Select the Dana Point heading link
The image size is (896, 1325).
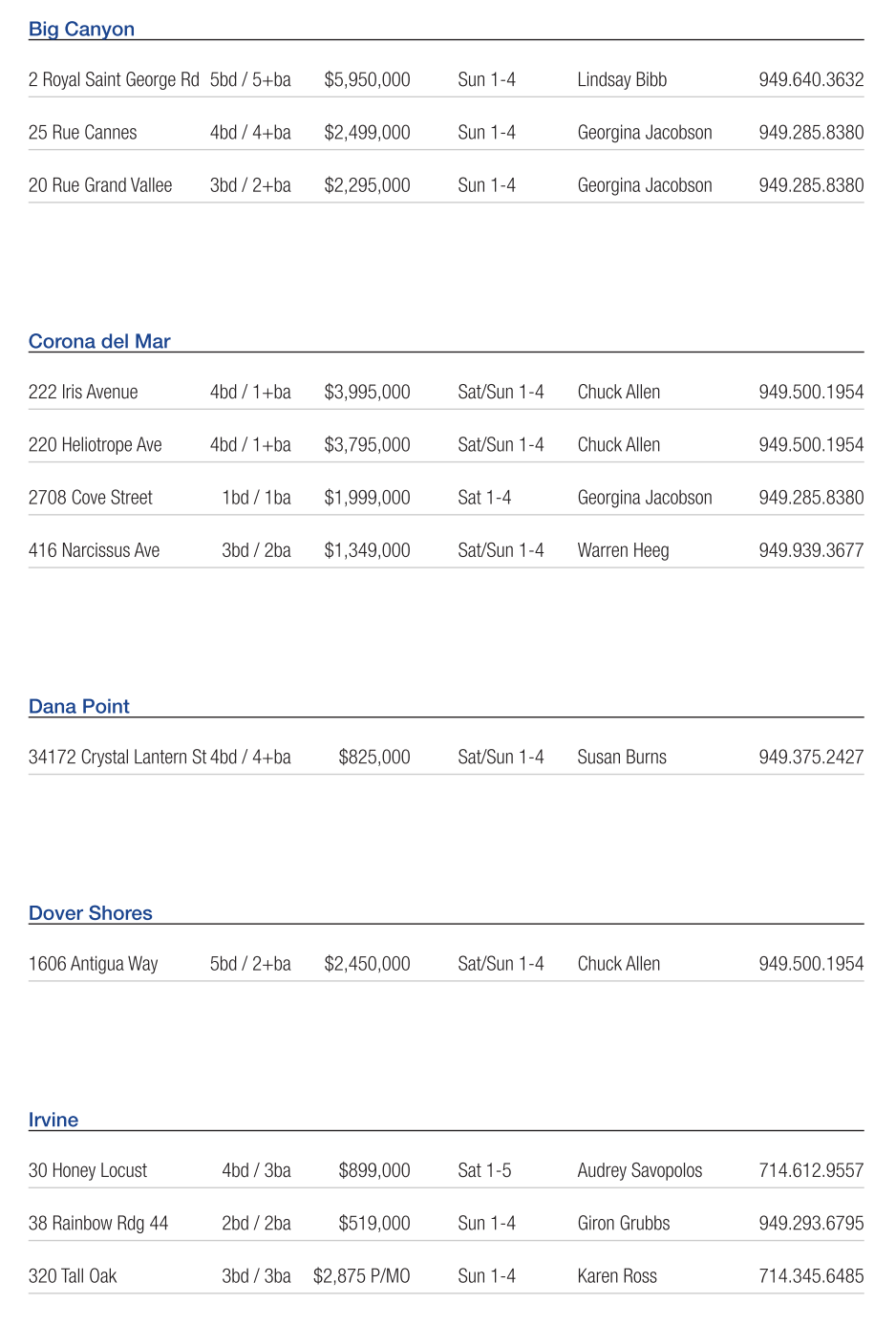tap(79, 706)
